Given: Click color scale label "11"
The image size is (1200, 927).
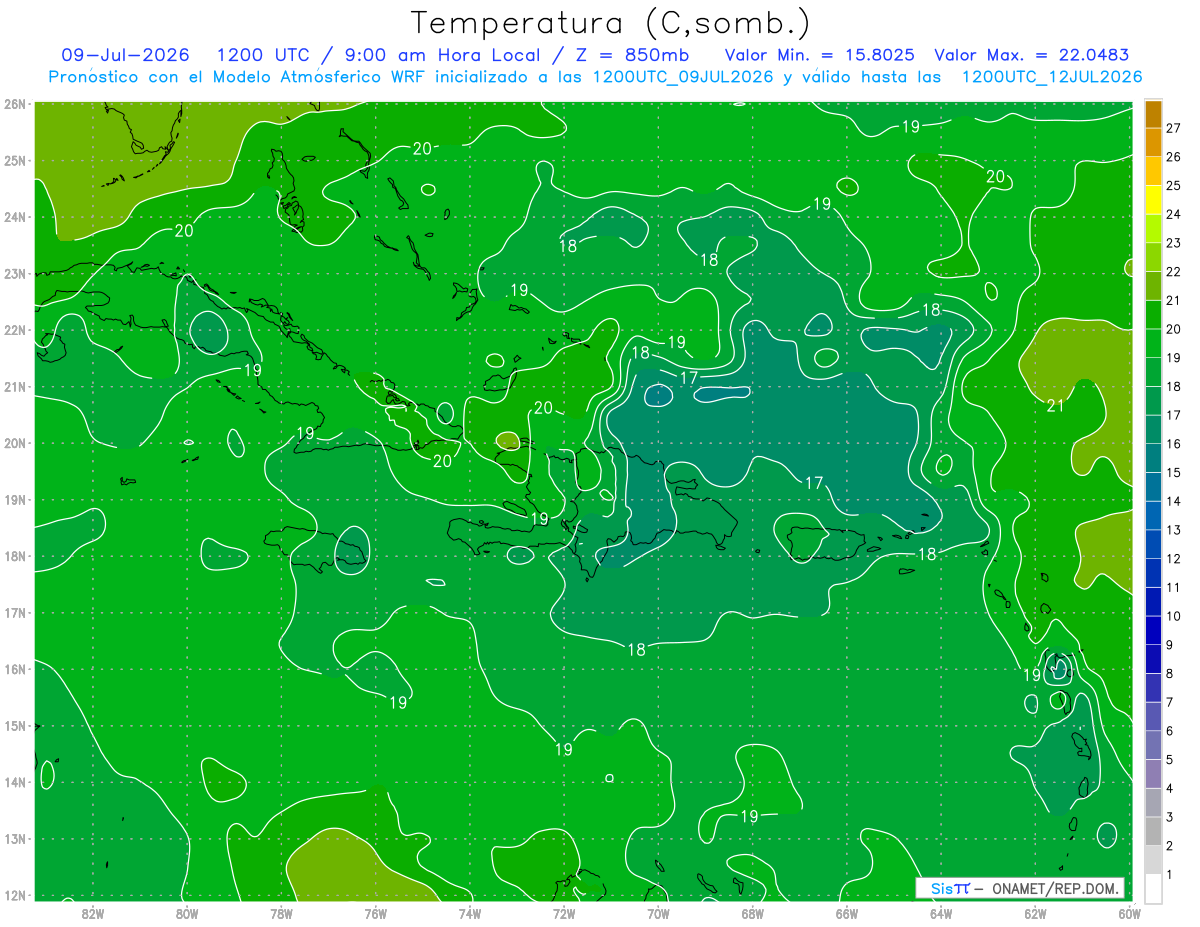Looking at the screenshot, I should 1174,587.
